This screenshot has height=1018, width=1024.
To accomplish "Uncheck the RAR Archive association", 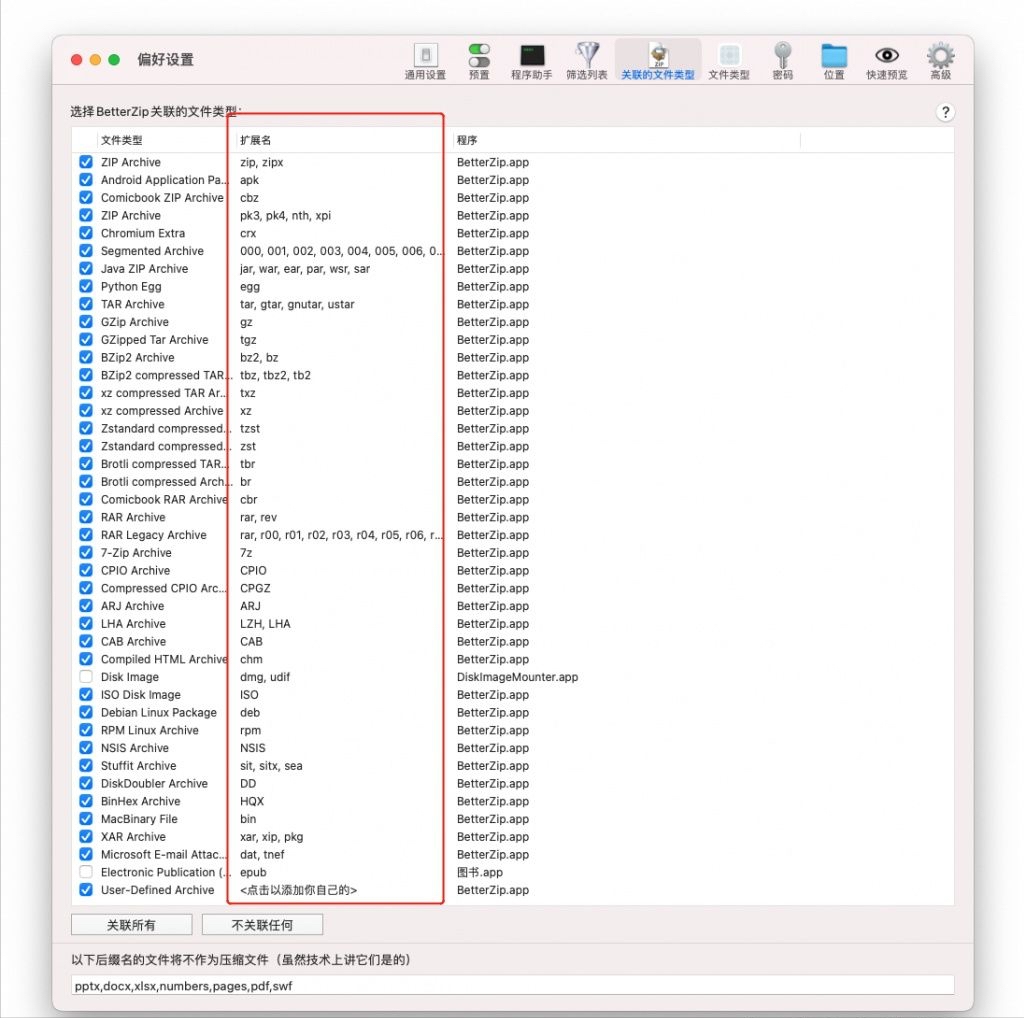I will 86,517.
